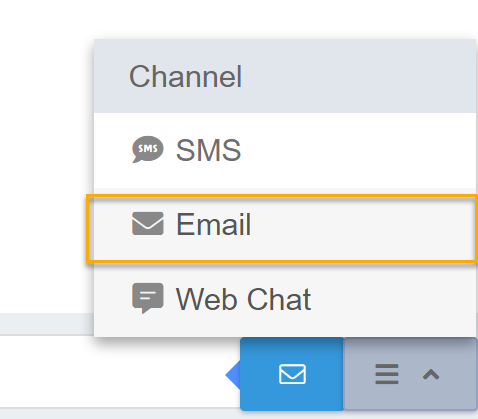478x419 pixels.
Task: Click the Channel header label
Action: 185,77
